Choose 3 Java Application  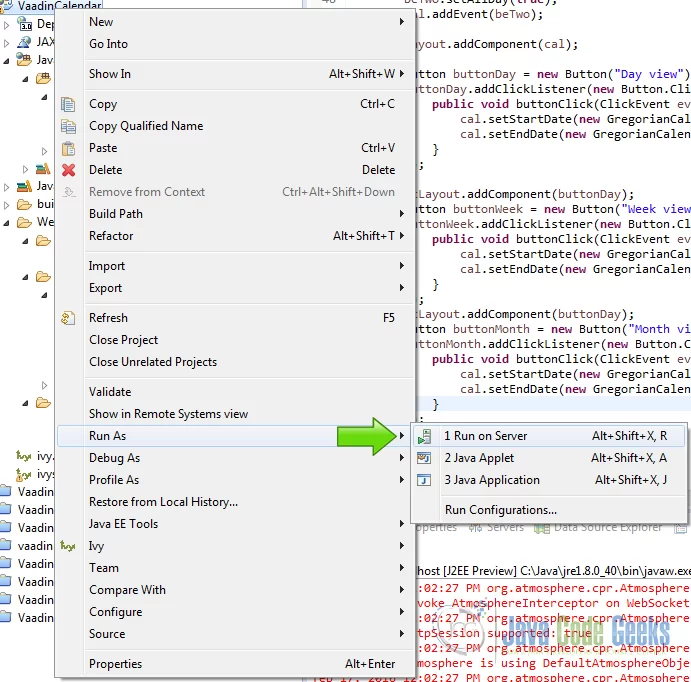549,480
